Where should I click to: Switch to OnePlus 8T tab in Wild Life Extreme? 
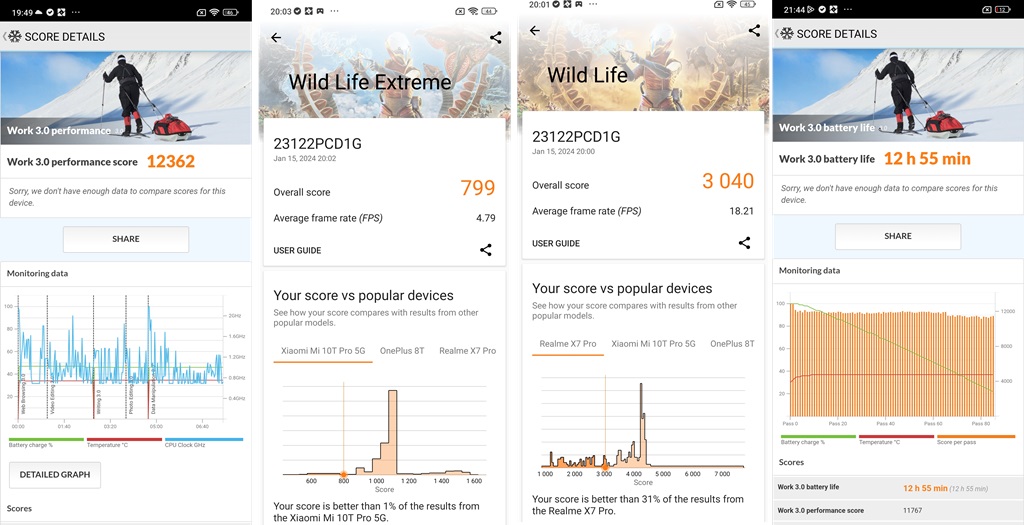402,351
